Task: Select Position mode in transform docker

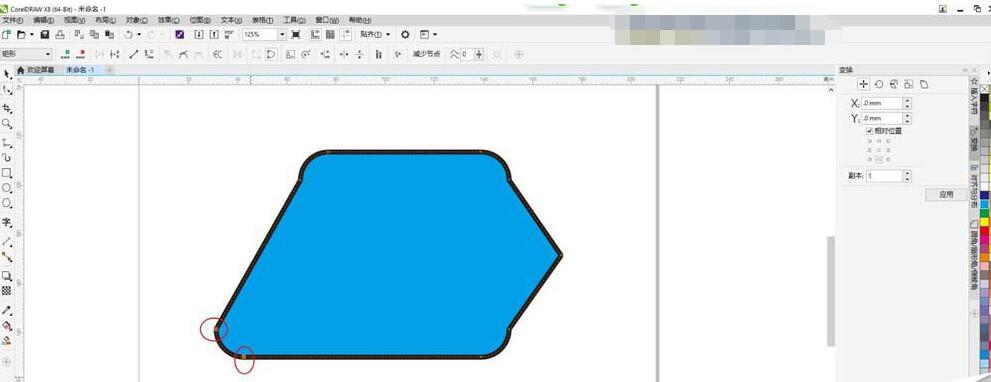Action: coord(863,84)
